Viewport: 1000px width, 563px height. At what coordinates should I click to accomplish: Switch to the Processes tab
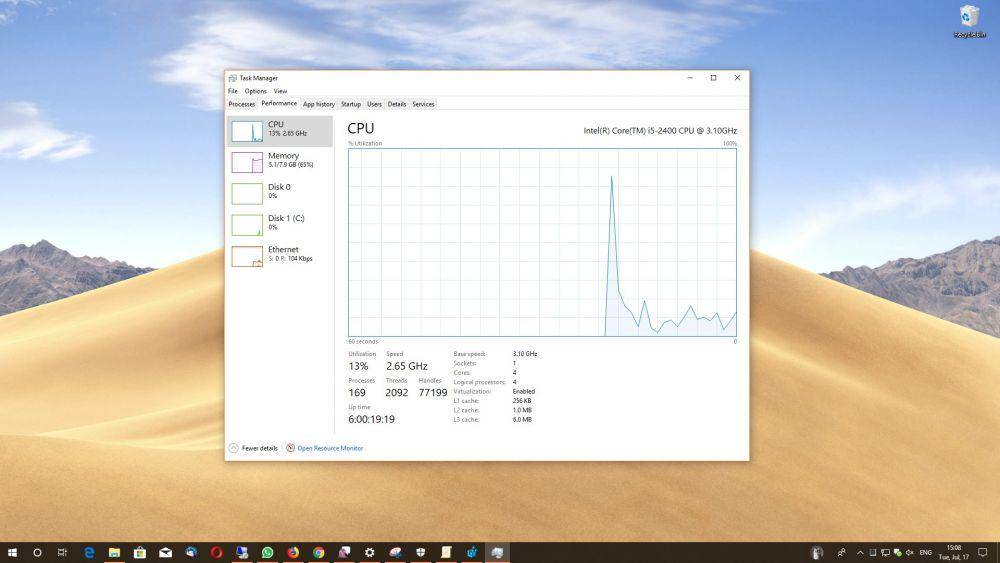point(242,104)
